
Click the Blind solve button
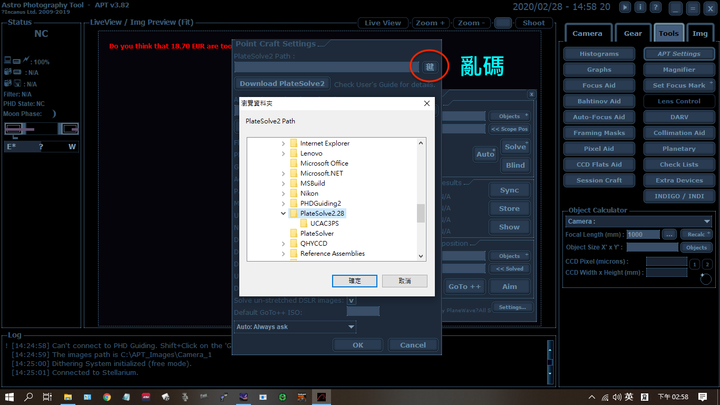coord(515,165)
